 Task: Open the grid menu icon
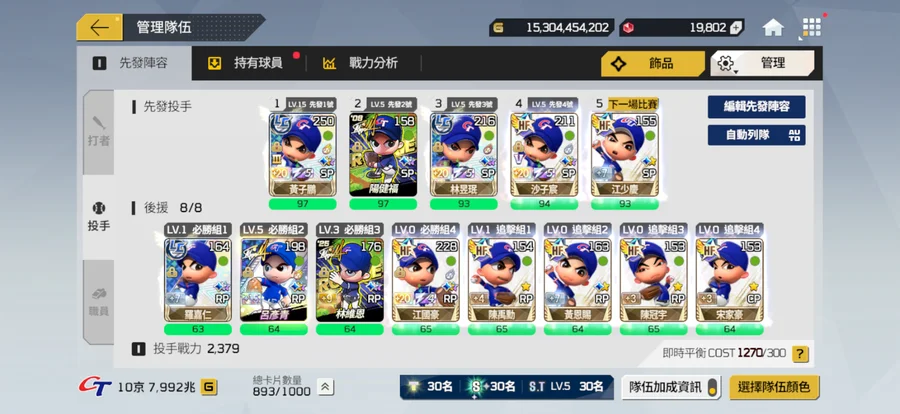coord(812,28)
